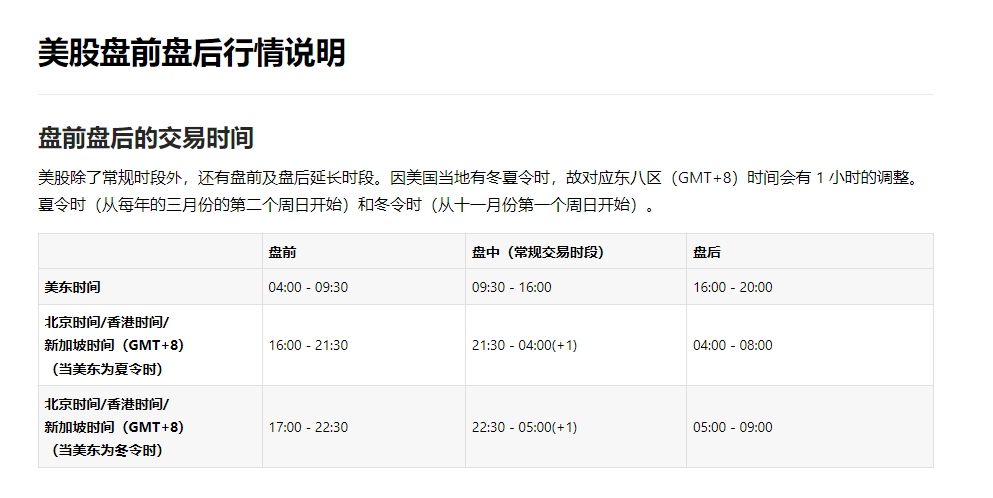This screenshot has height=498, width=993.
Task: Click the row label containing 当美东为夏令时
Action: 114,345
